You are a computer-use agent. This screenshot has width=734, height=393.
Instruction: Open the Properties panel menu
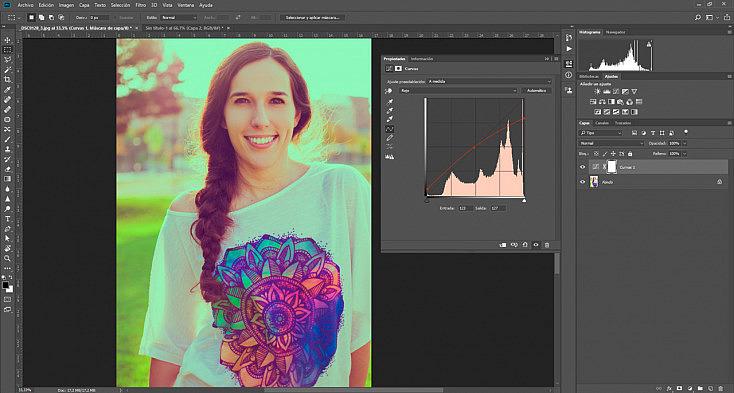coord(556,59)
